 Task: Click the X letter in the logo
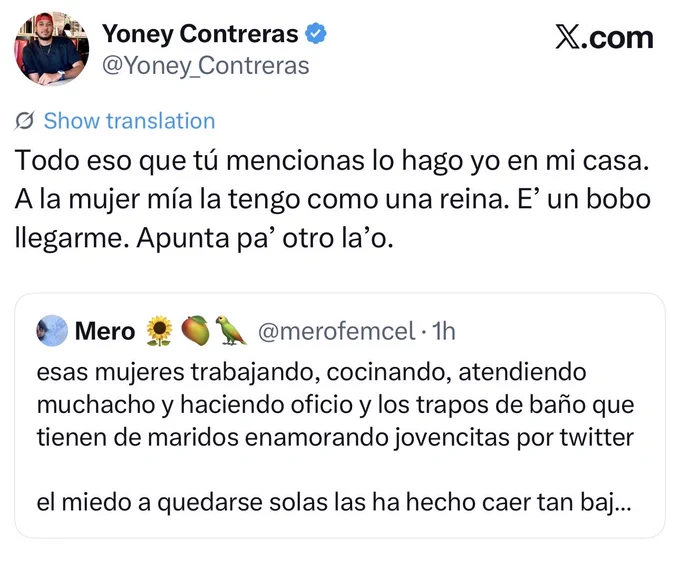567,38
